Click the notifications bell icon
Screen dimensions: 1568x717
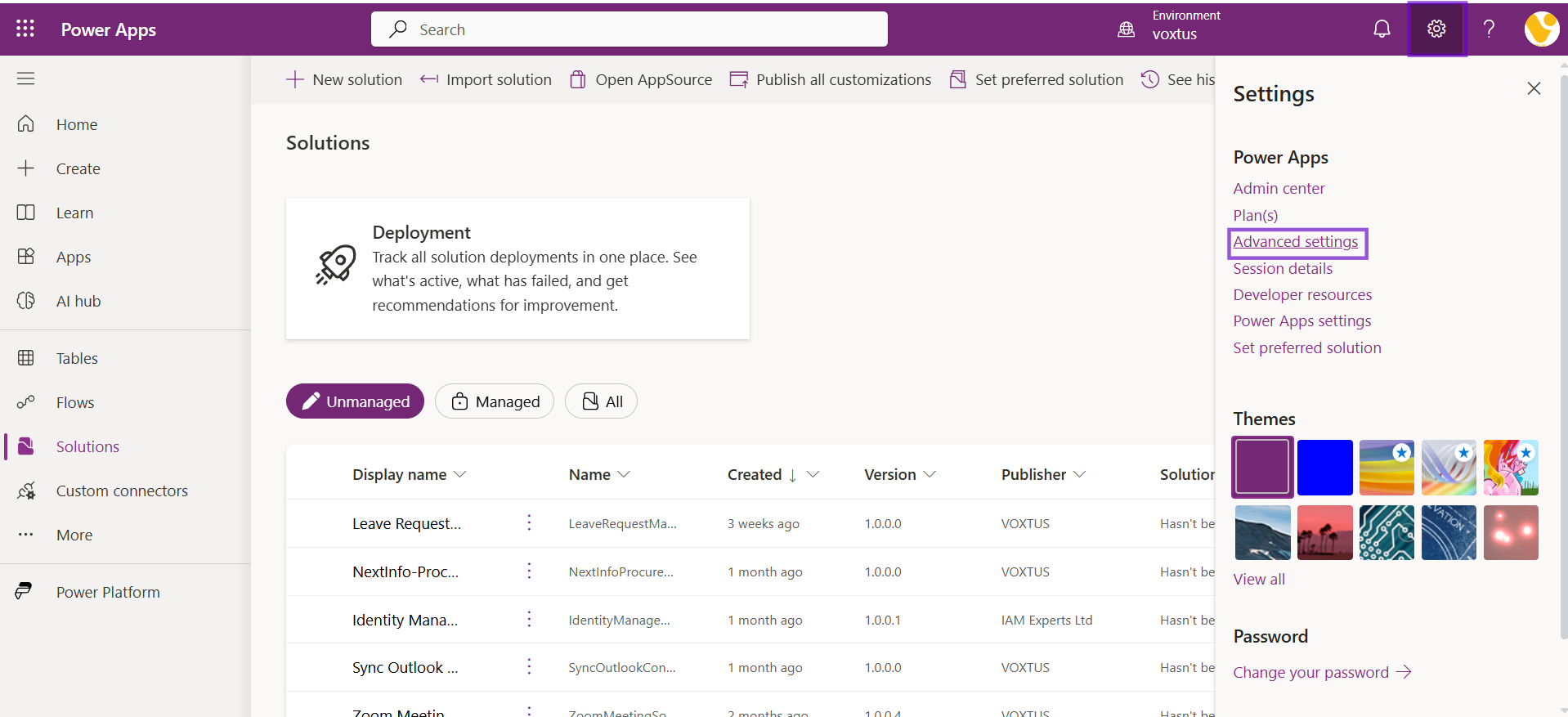(1382, 29)
